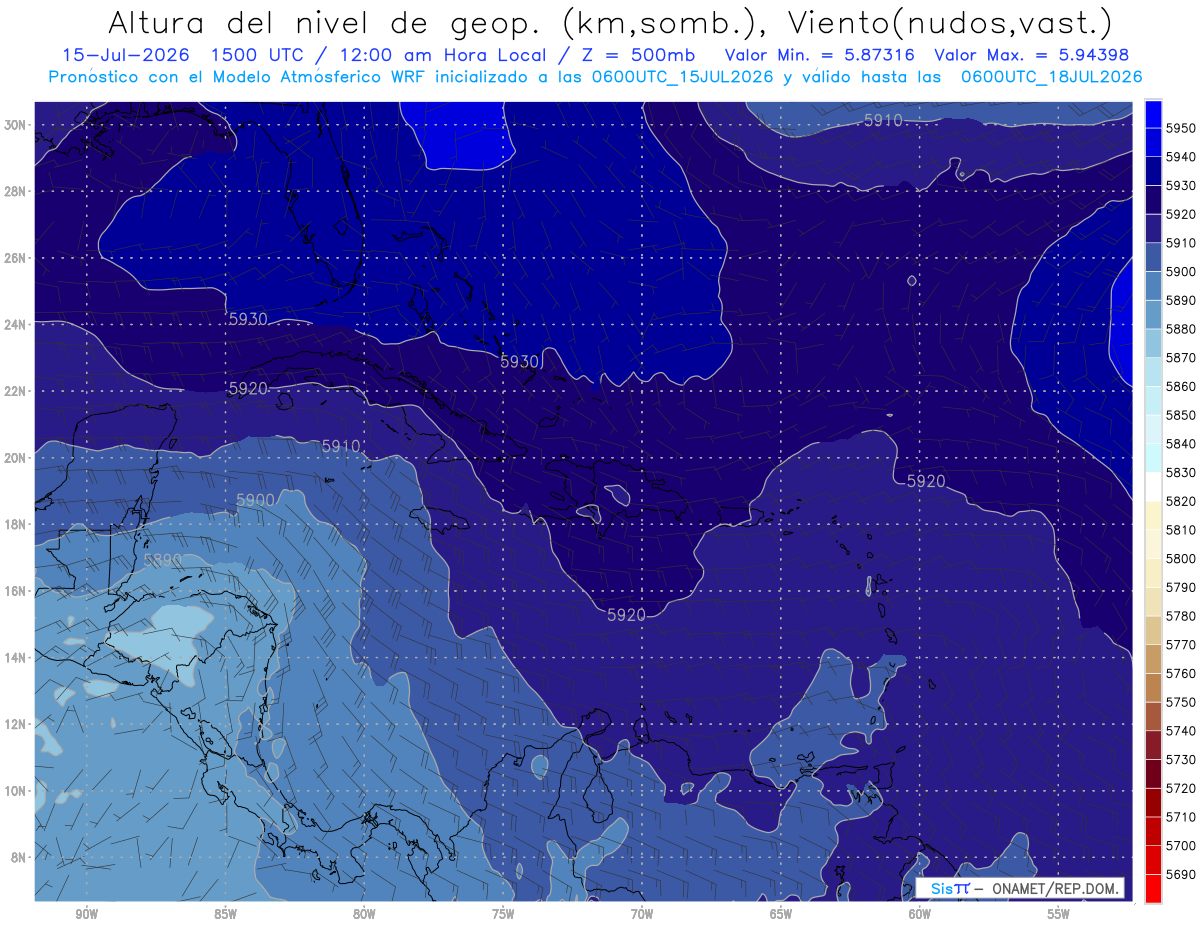Pick the red swatch below 5690
Screen dimensions: 1200x927
pos(1153,888)
